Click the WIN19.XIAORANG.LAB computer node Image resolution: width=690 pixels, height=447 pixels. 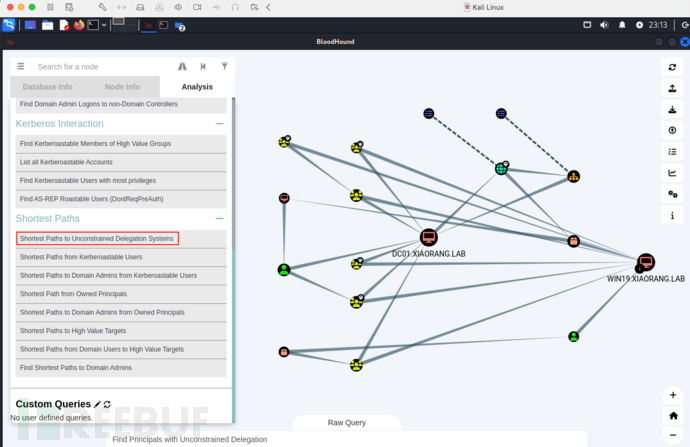(x=646, y=263)
